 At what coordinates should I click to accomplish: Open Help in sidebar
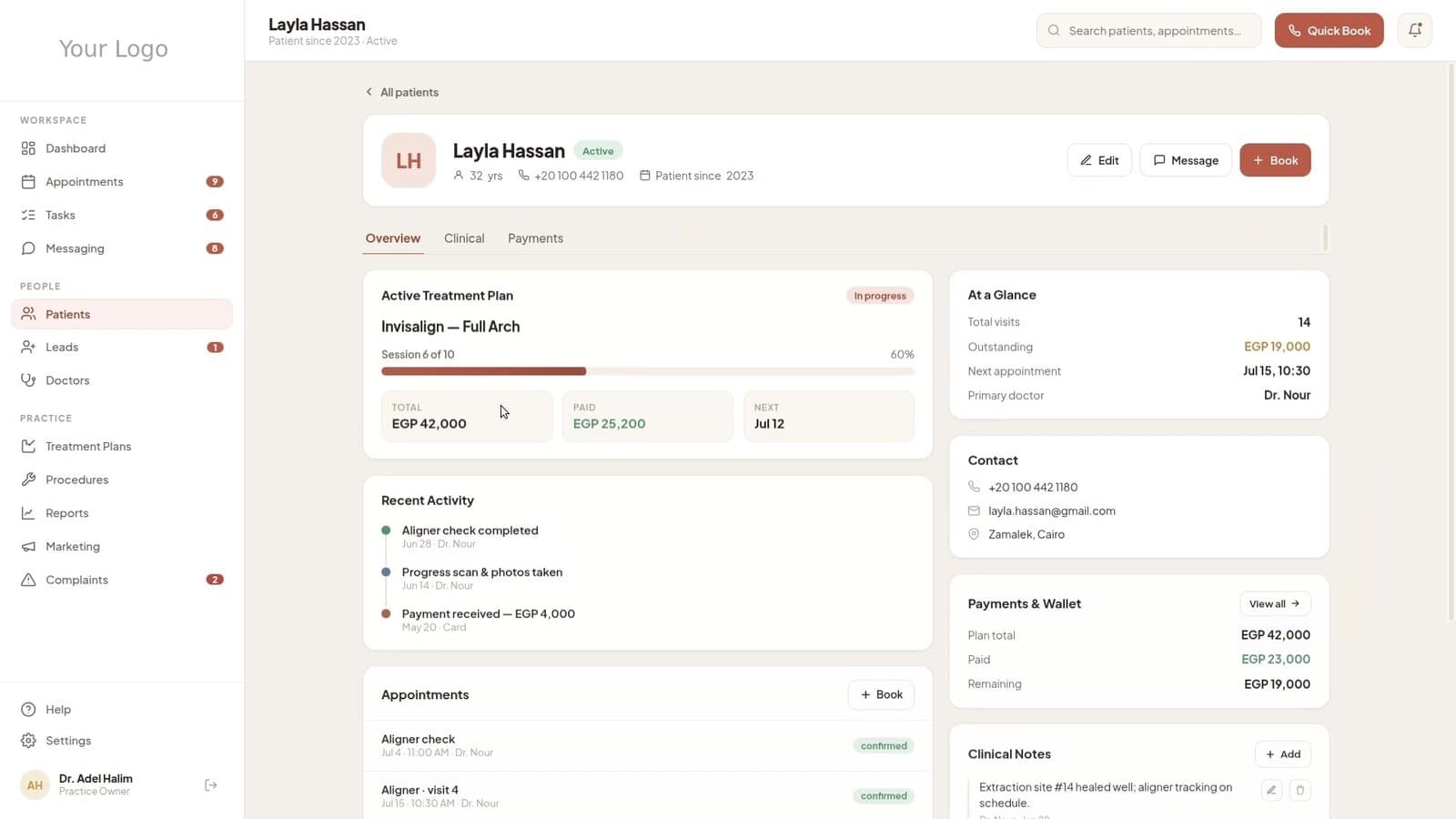tap(122, 709)
